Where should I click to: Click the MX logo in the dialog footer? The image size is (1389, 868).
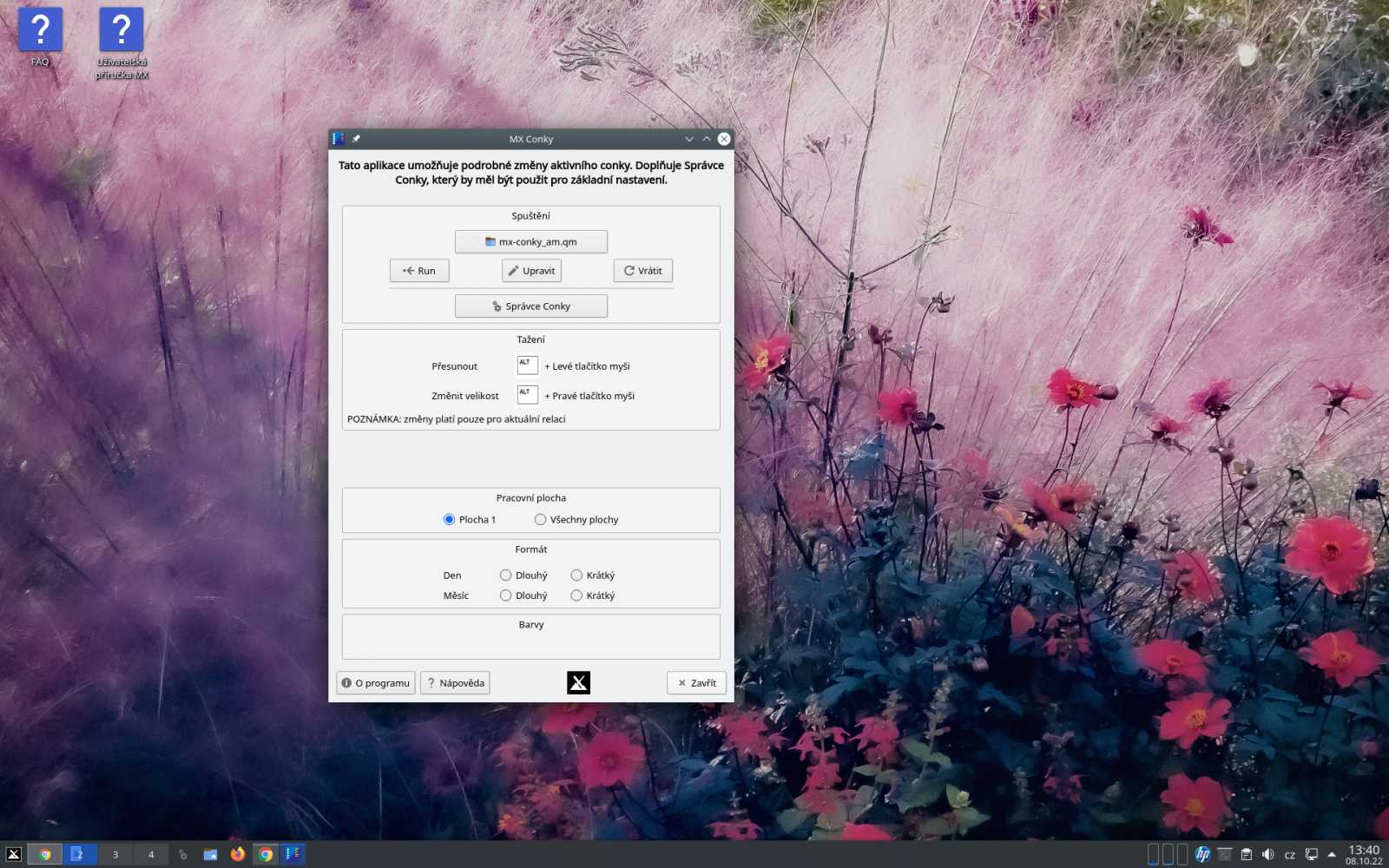[x=578, y=683]
